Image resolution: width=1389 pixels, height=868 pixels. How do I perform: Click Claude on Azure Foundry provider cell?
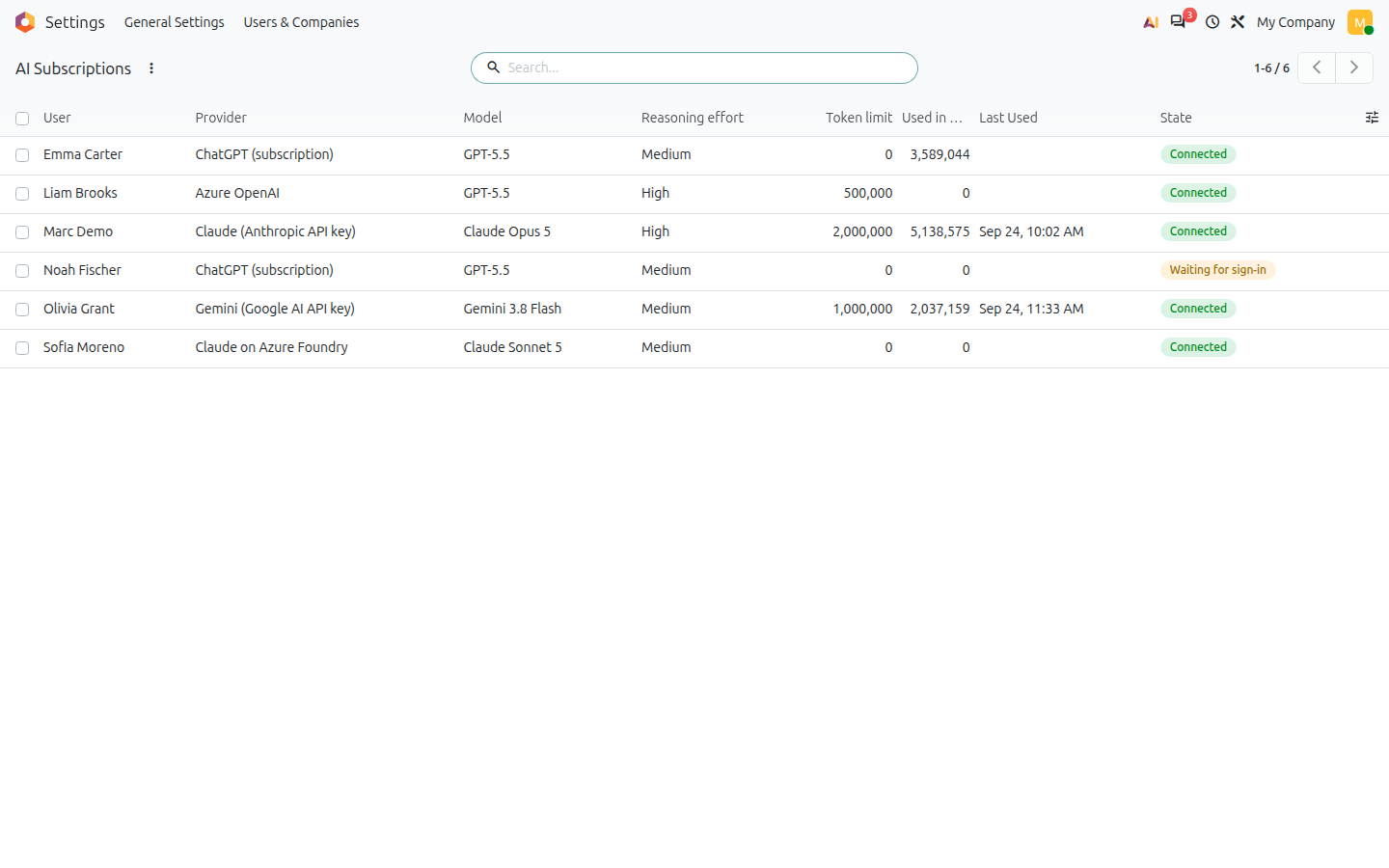coord(272,347)
